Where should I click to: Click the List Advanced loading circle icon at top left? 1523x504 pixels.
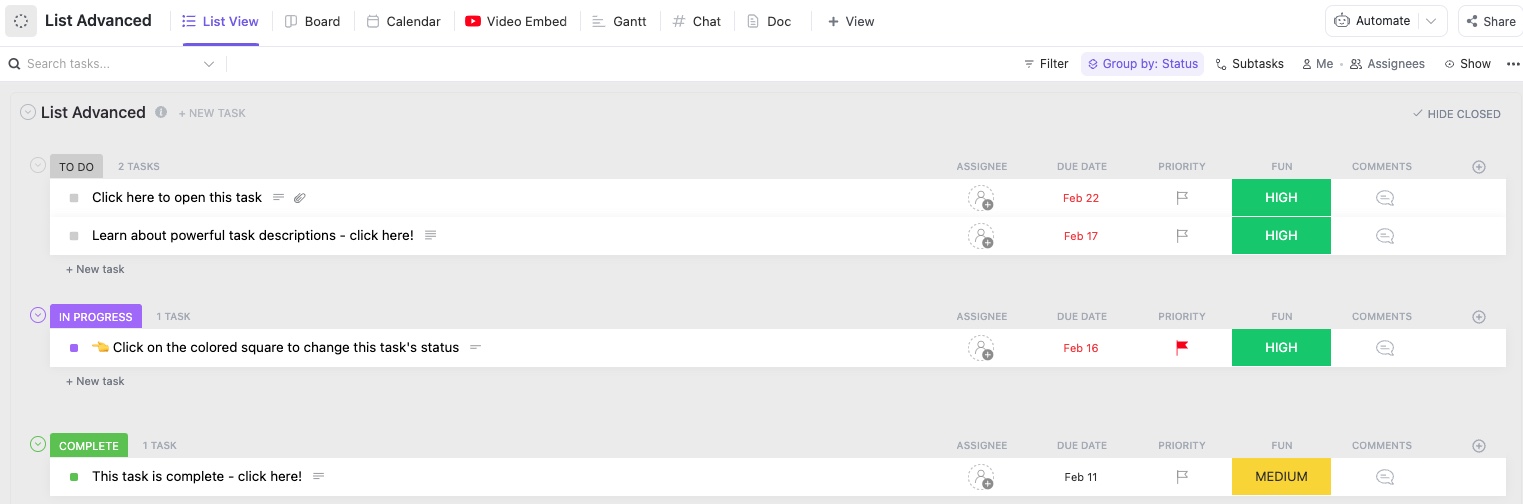pyautogui.click(x=21, y=21)
